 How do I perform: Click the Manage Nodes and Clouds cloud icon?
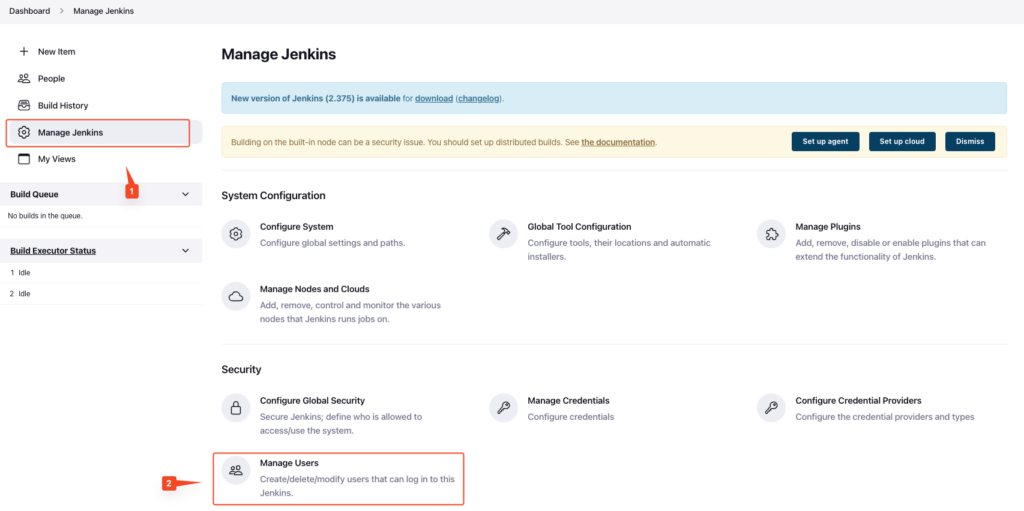[236, 296]
